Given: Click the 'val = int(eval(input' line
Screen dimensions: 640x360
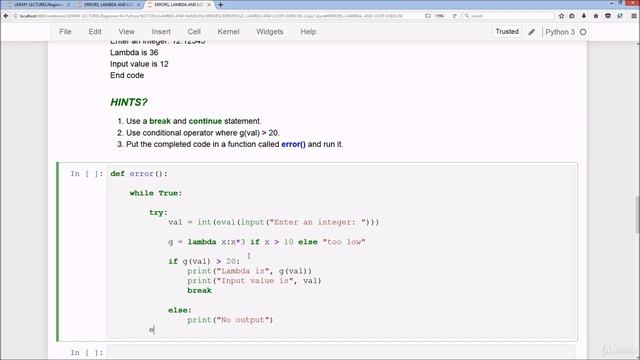Looking at the screenshot, I should [273, 222].
